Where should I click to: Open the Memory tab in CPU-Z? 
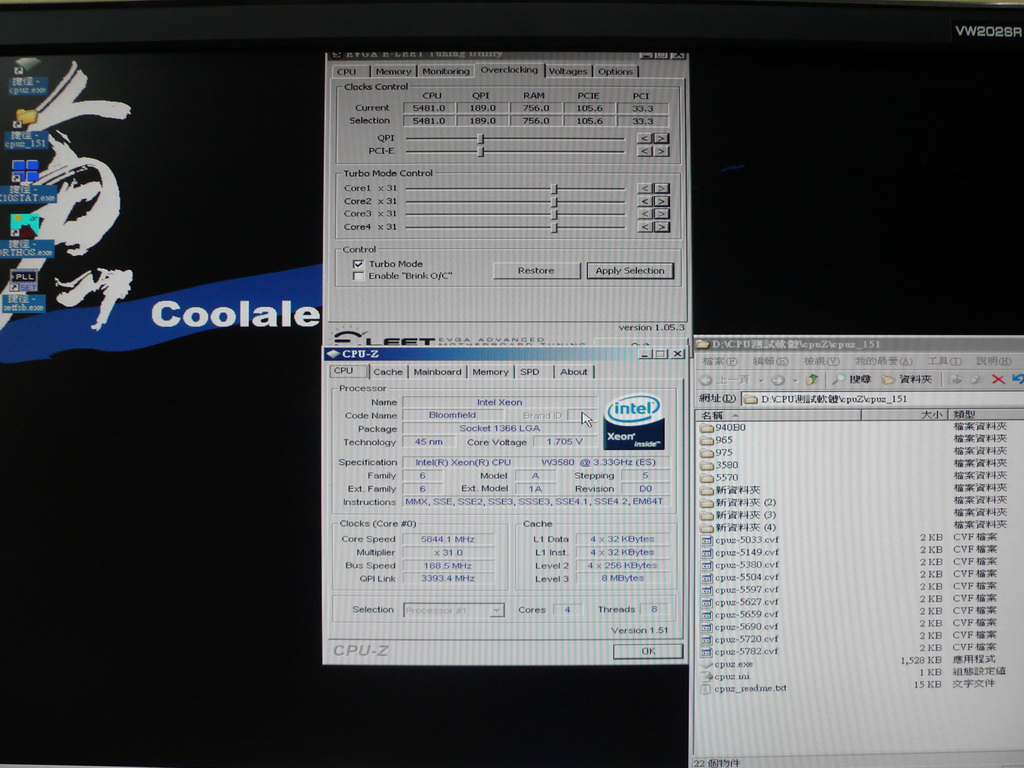coord(490,372)
